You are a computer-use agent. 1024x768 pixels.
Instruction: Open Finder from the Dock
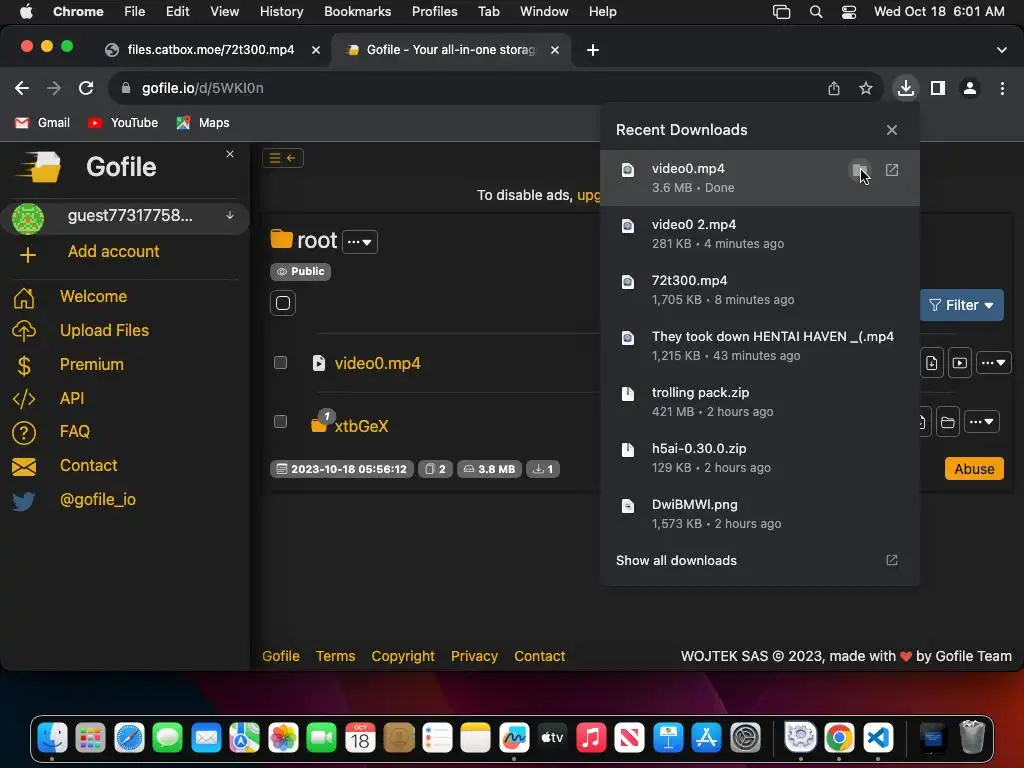[x=52, y=738]
